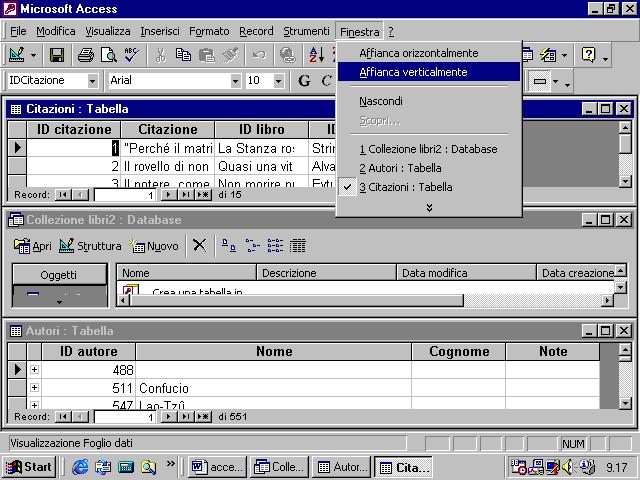Image resolution: width=640 pixels, height=480 pixels.
Task: Toggle bold G formatting button
Action: (x=304, y=80)
